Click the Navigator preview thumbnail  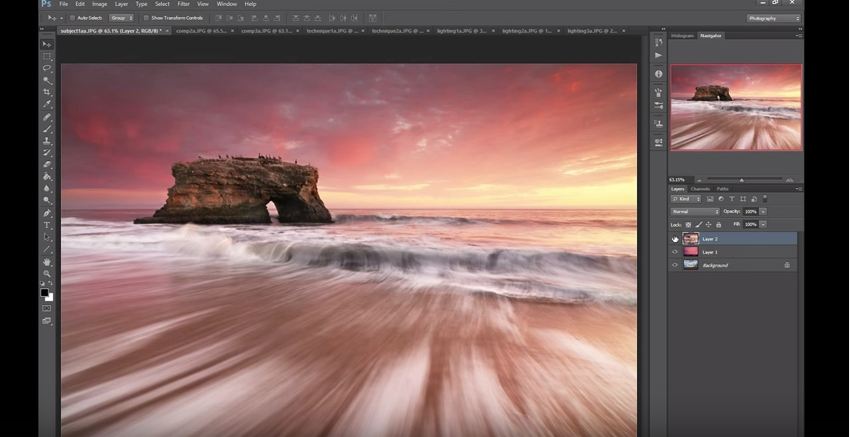coord(736,107)
